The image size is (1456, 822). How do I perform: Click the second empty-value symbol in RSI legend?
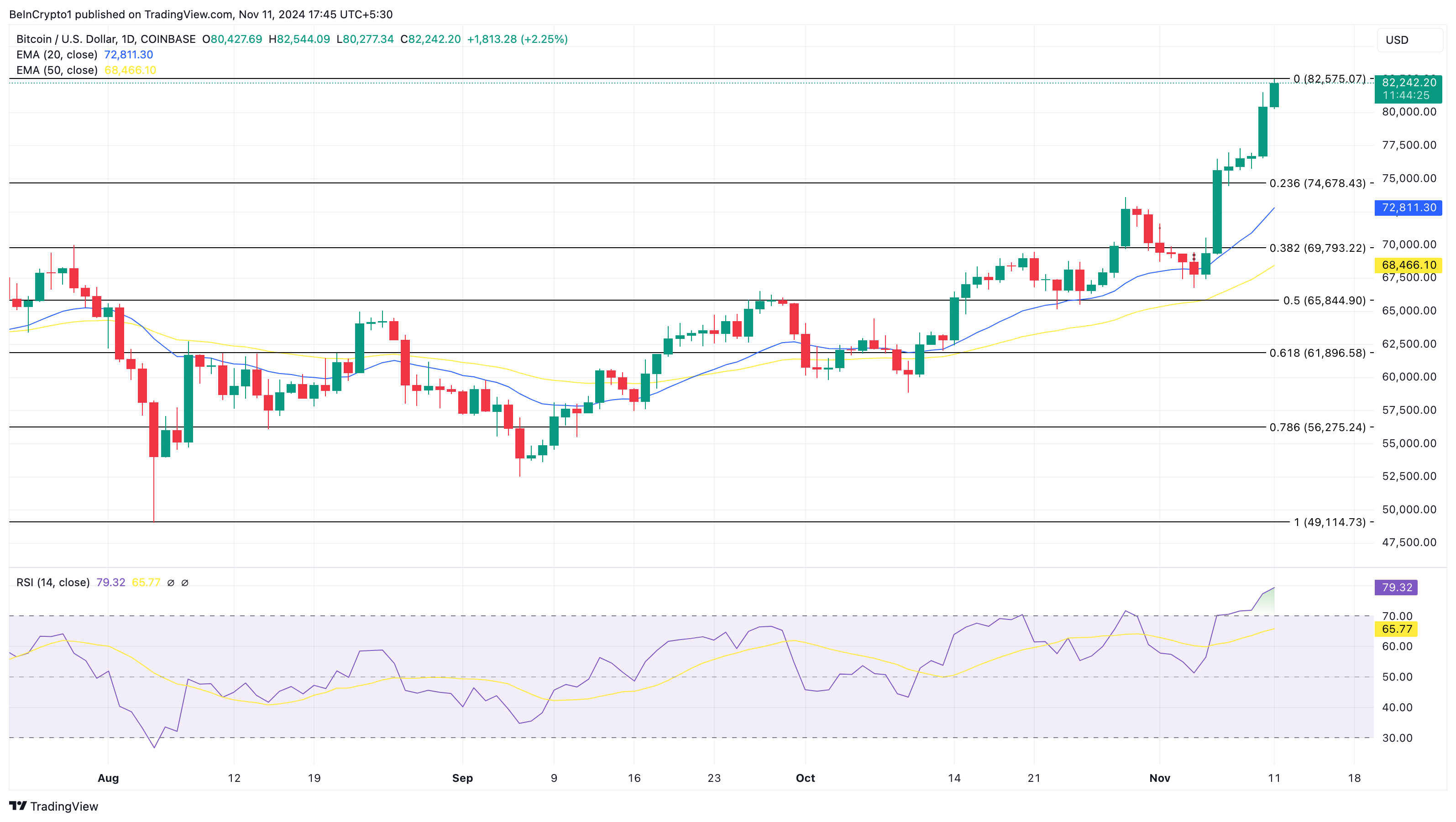[185, 583]
